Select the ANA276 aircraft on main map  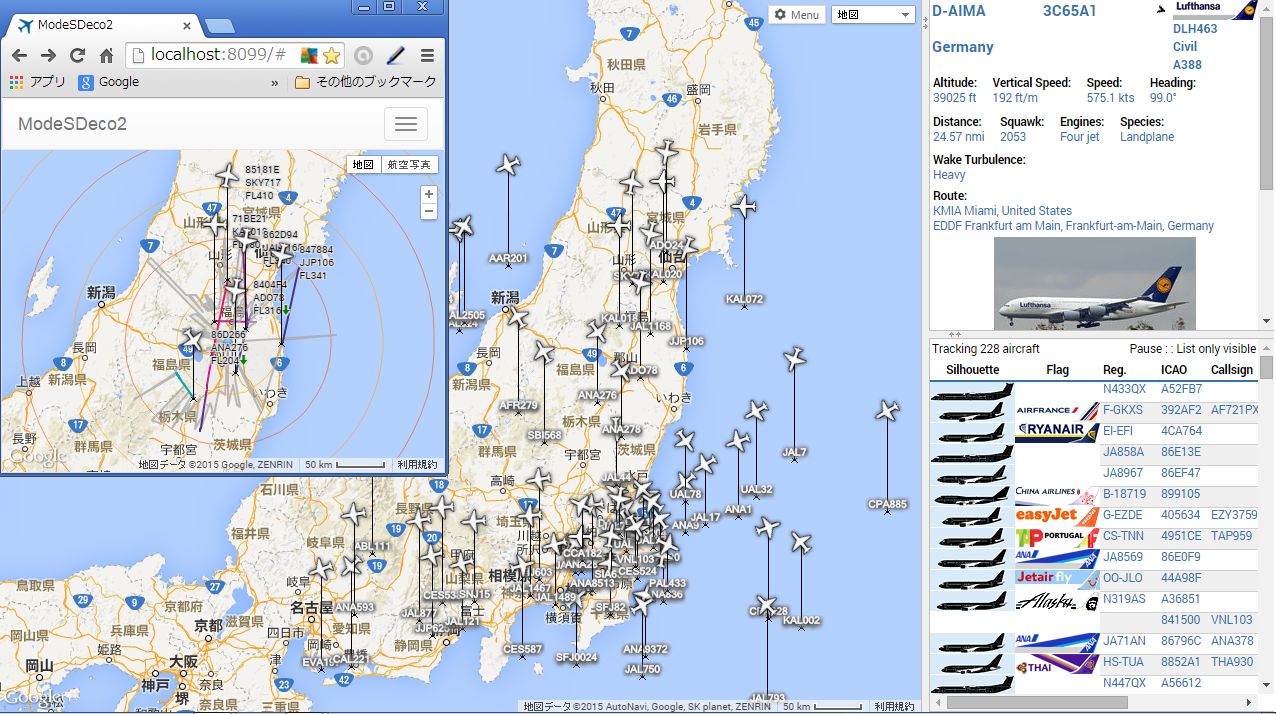(597, 330)
